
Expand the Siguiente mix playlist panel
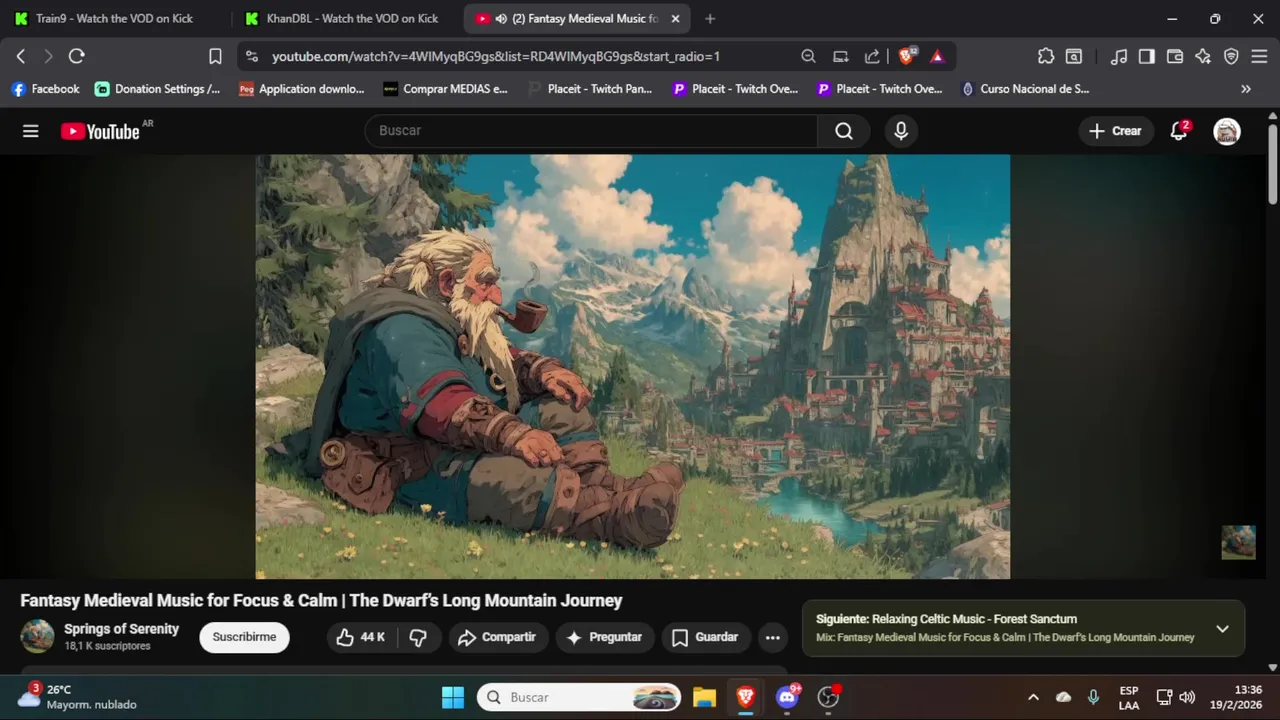coord(1222,629)
